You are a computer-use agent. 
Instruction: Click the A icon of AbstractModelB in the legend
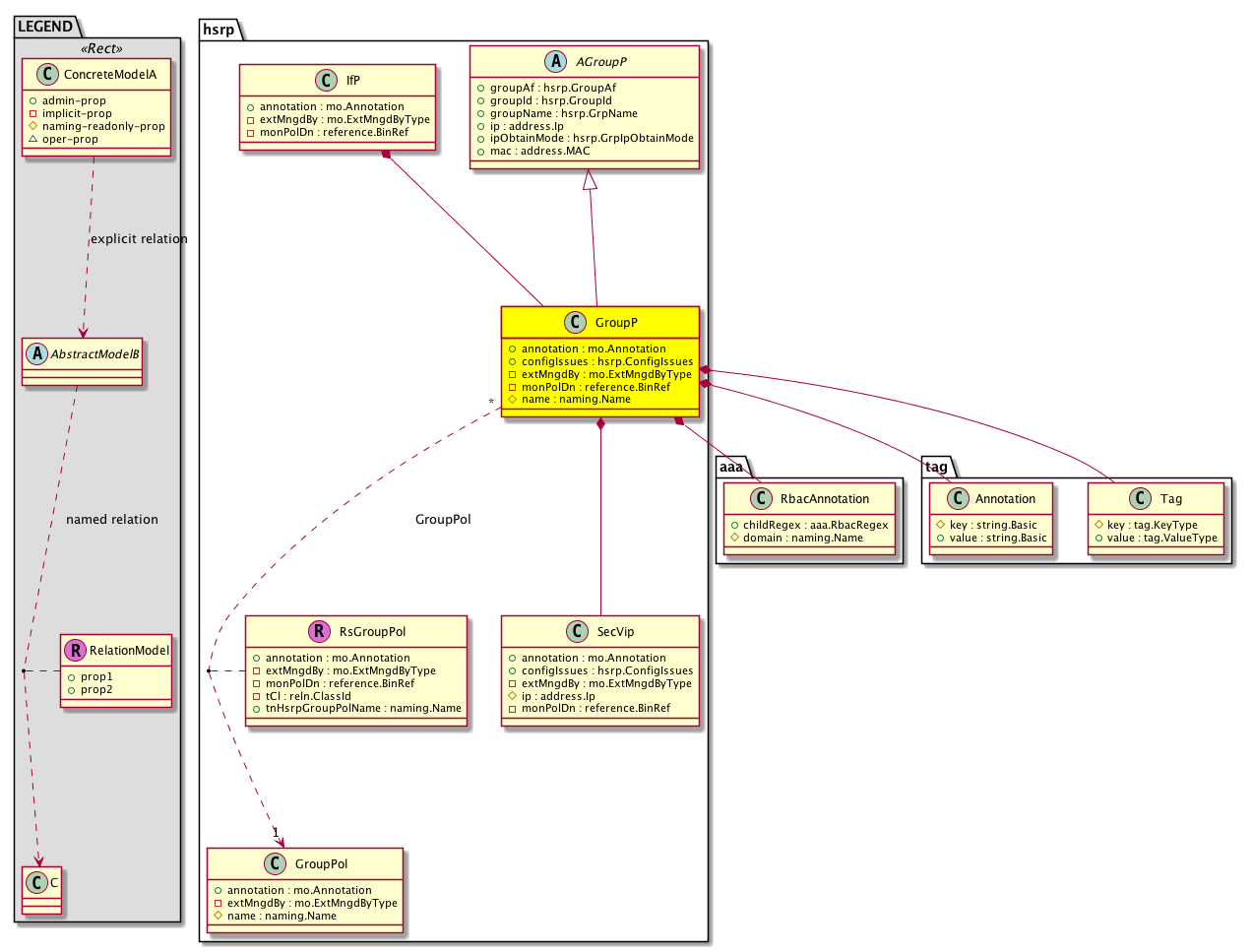coord(36,354)
